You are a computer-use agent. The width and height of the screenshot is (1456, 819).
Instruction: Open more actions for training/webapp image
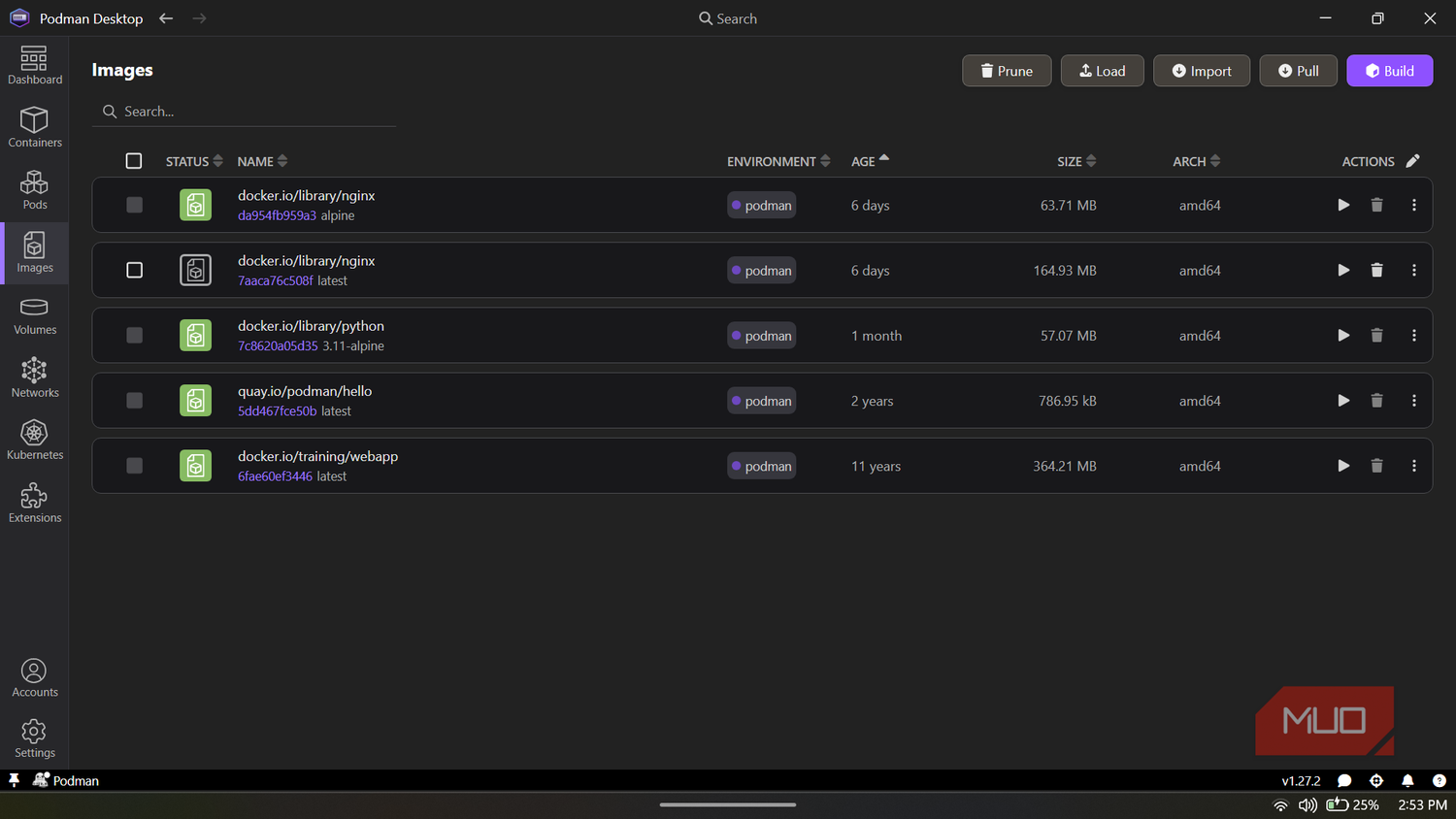click(x=1413, y=466)
